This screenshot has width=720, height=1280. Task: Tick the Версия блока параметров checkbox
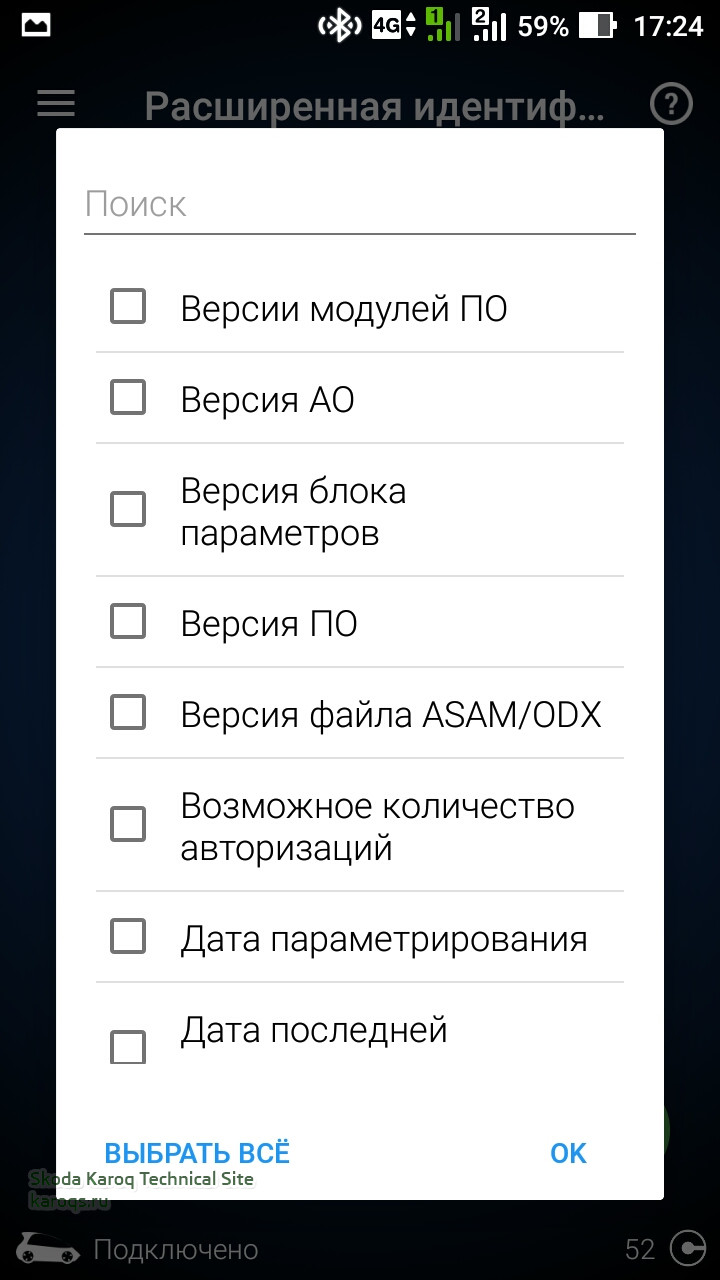(128, 510)
